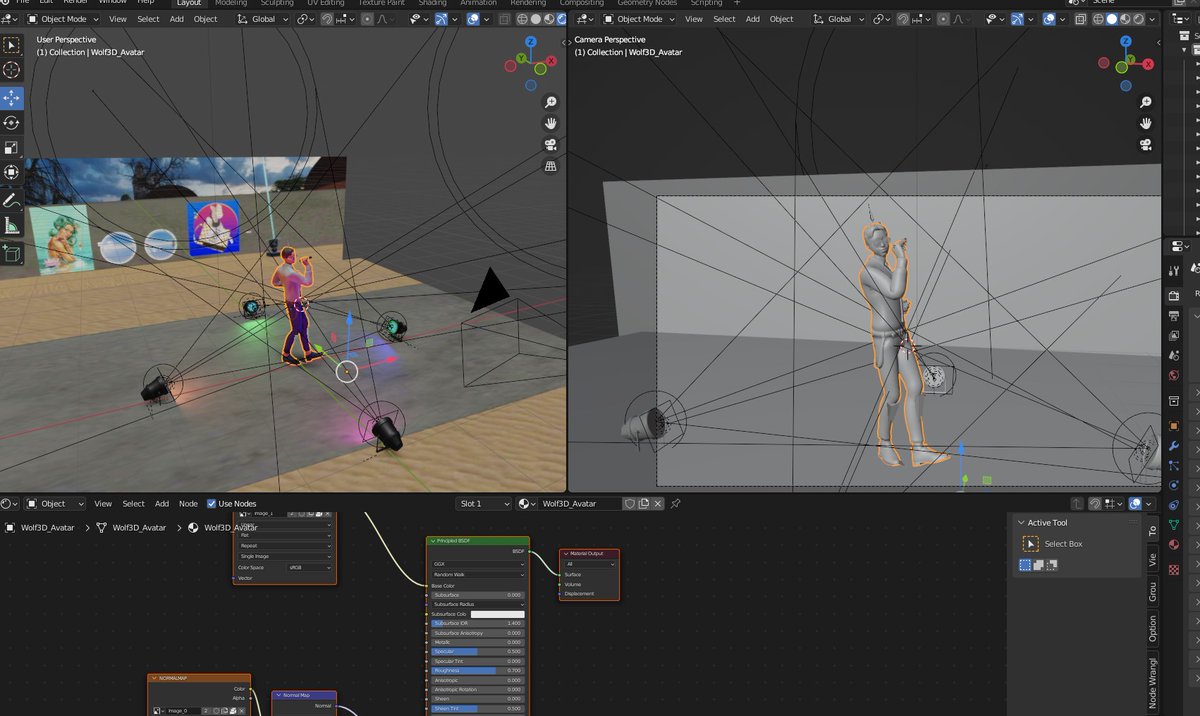Open GGX distribution dropdown in Principled BSDF
1200x716 pixels.
click(x=478, y=564)
